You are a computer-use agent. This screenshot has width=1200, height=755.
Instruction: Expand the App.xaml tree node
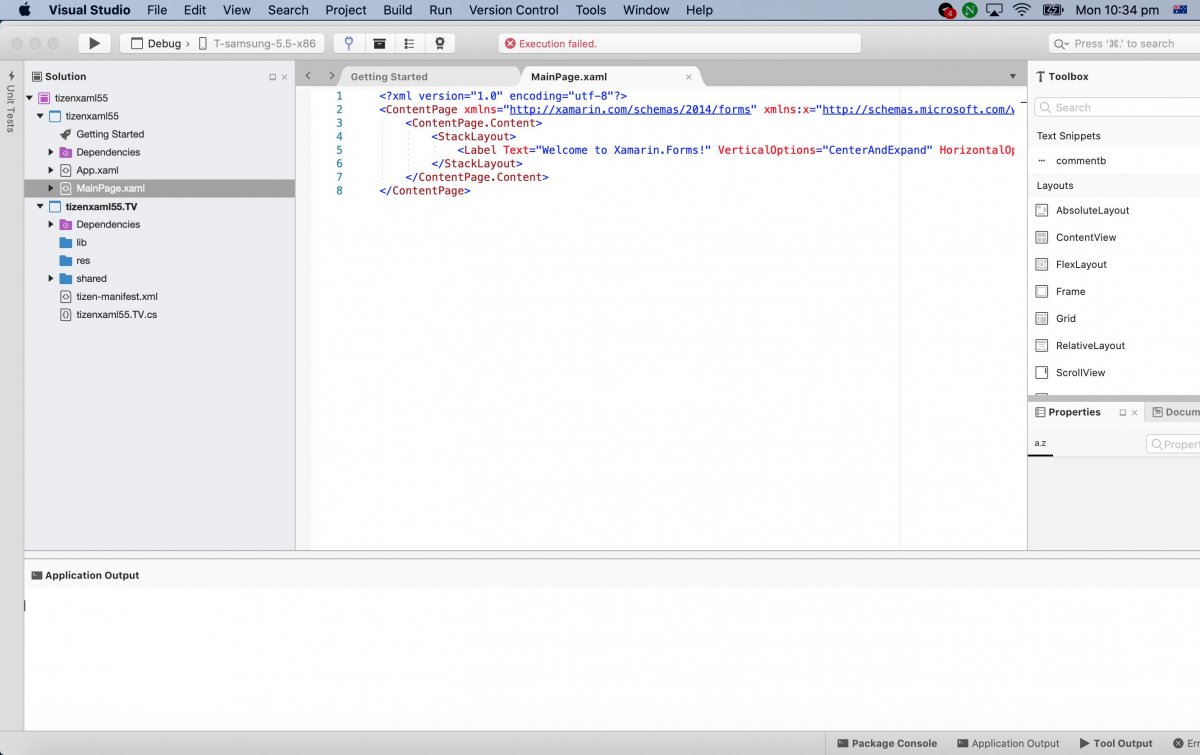pos(51,171)
